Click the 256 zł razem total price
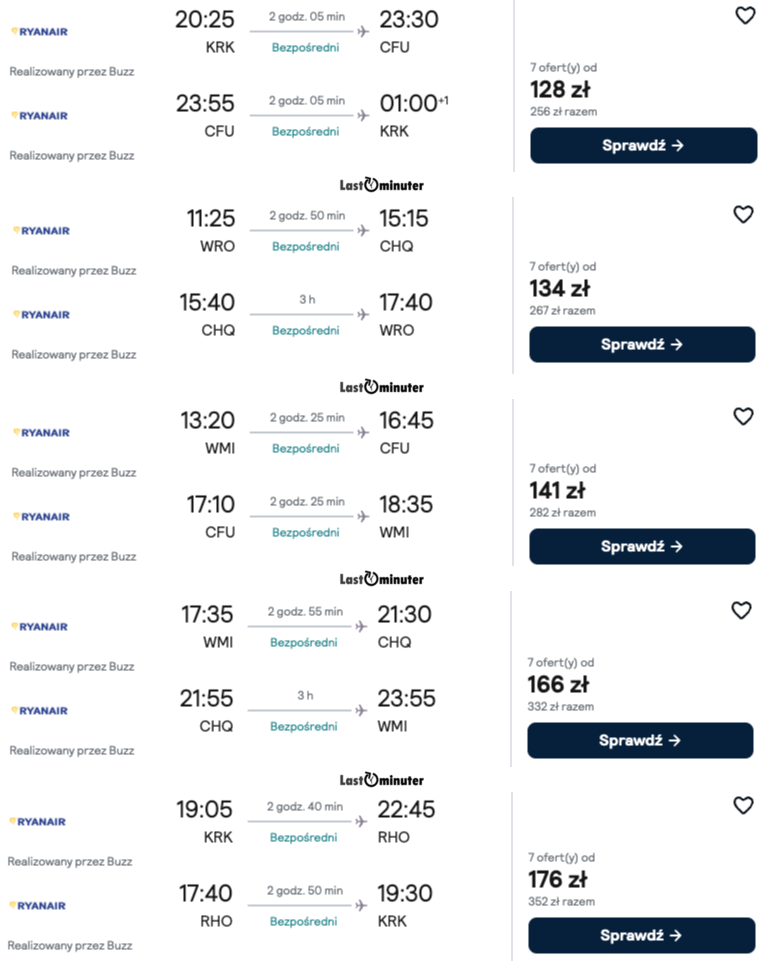 tap(563, 112)
